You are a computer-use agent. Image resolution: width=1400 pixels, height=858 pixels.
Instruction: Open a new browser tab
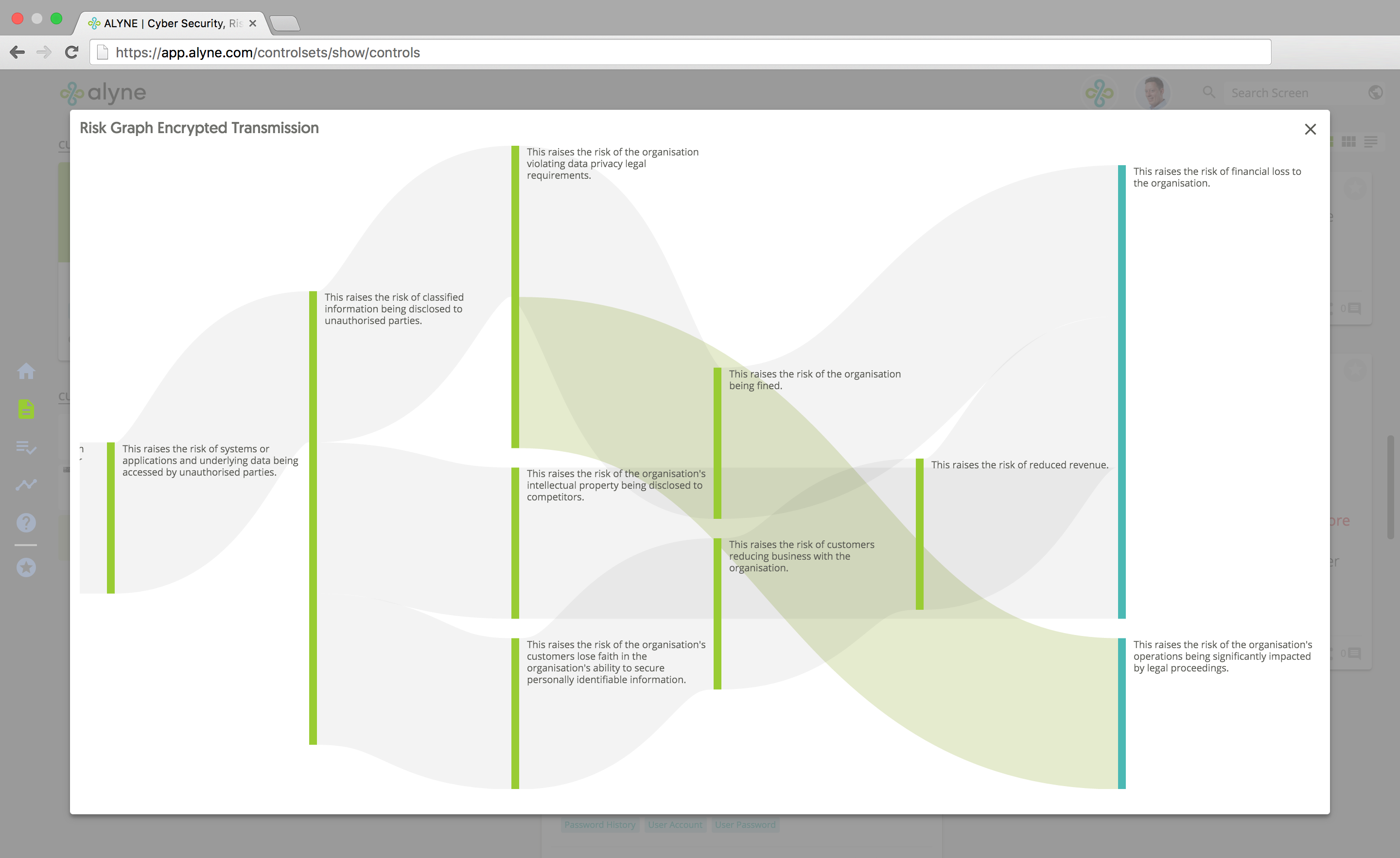pos(285,23)
